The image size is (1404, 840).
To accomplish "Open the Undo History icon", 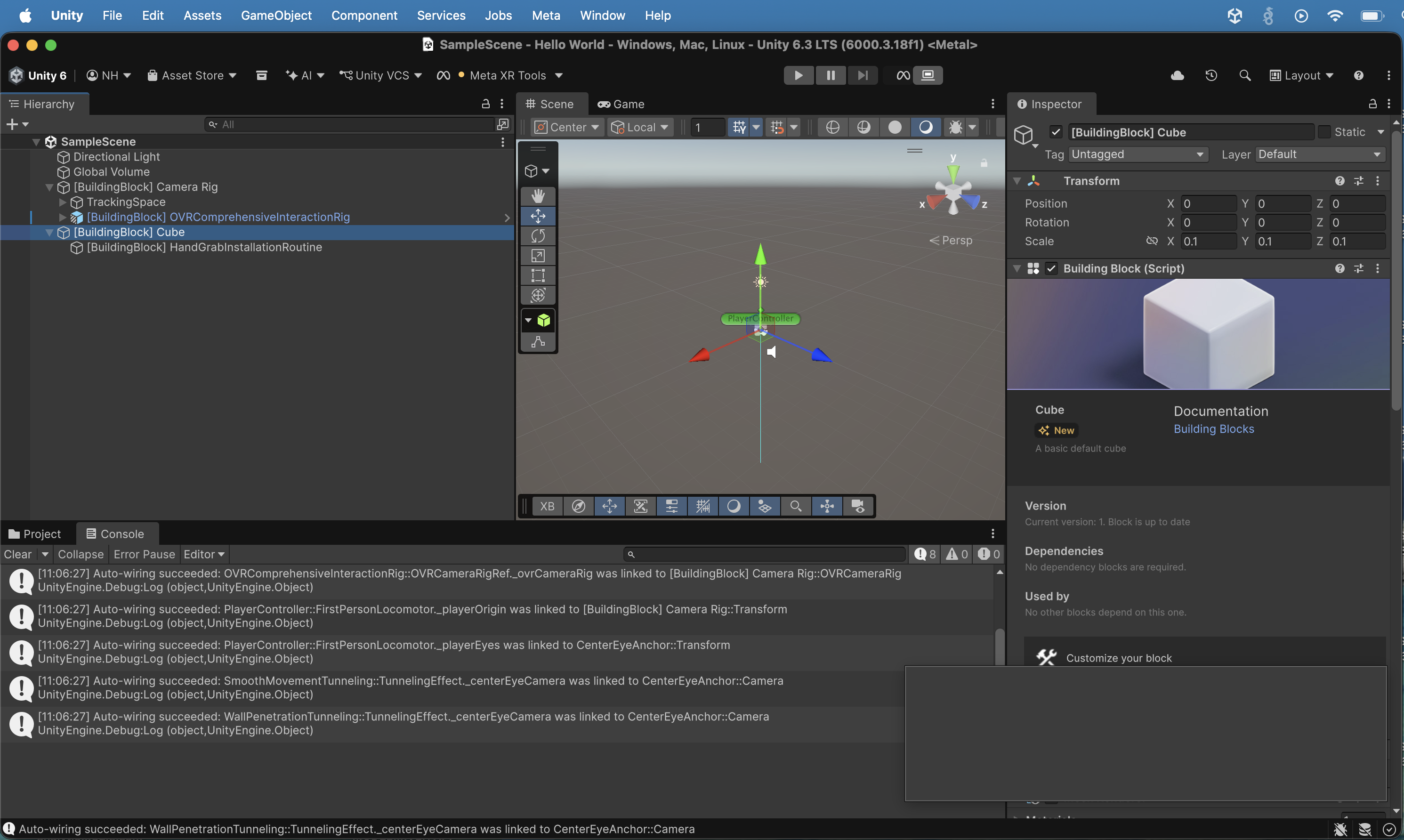I will click(1211, 75).
